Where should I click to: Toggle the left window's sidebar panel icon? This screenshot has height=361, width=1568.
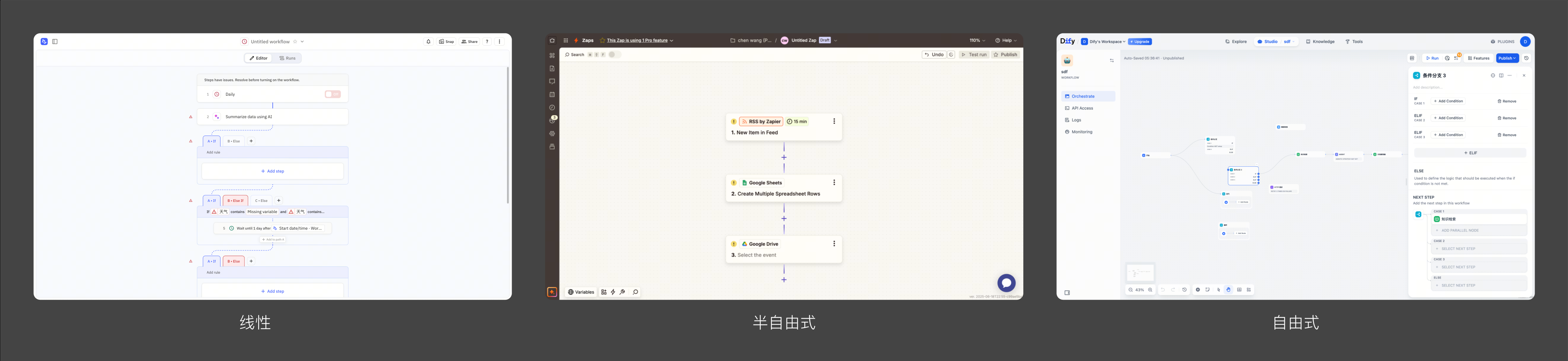pos(55,41)
